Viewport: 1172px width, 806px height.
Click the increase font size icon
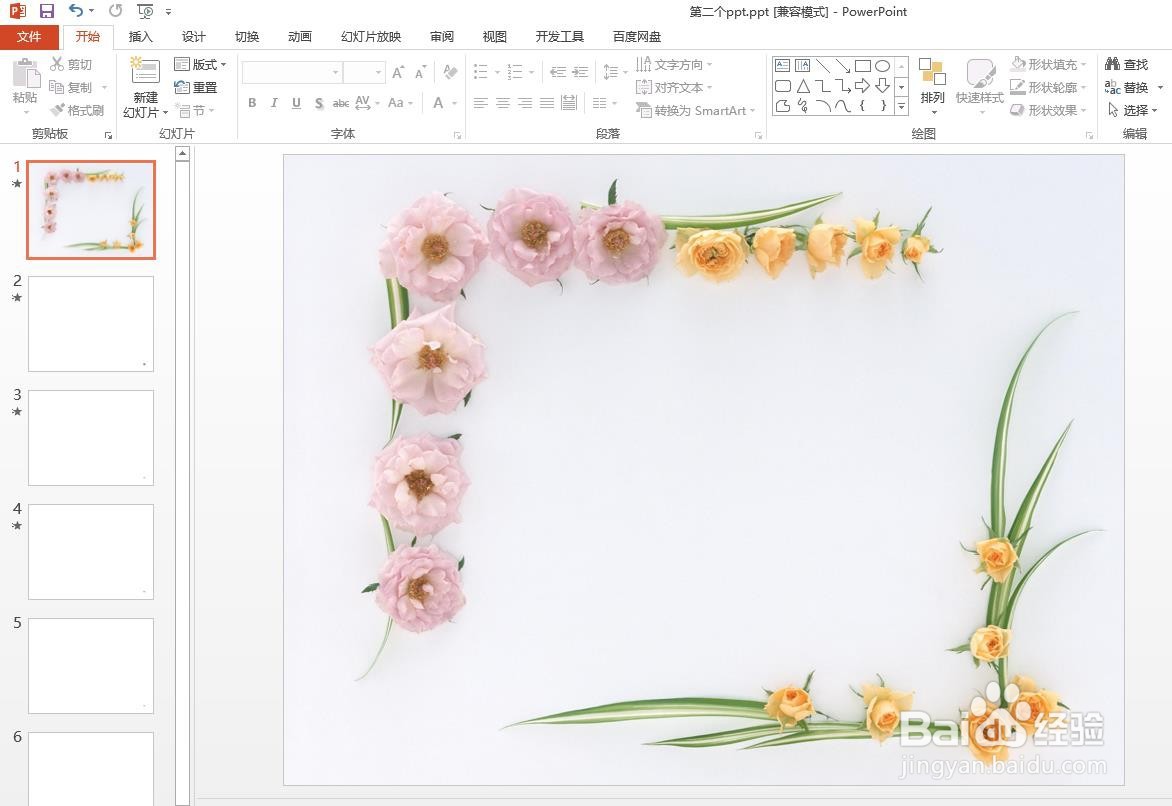click(x=398, y=73)
